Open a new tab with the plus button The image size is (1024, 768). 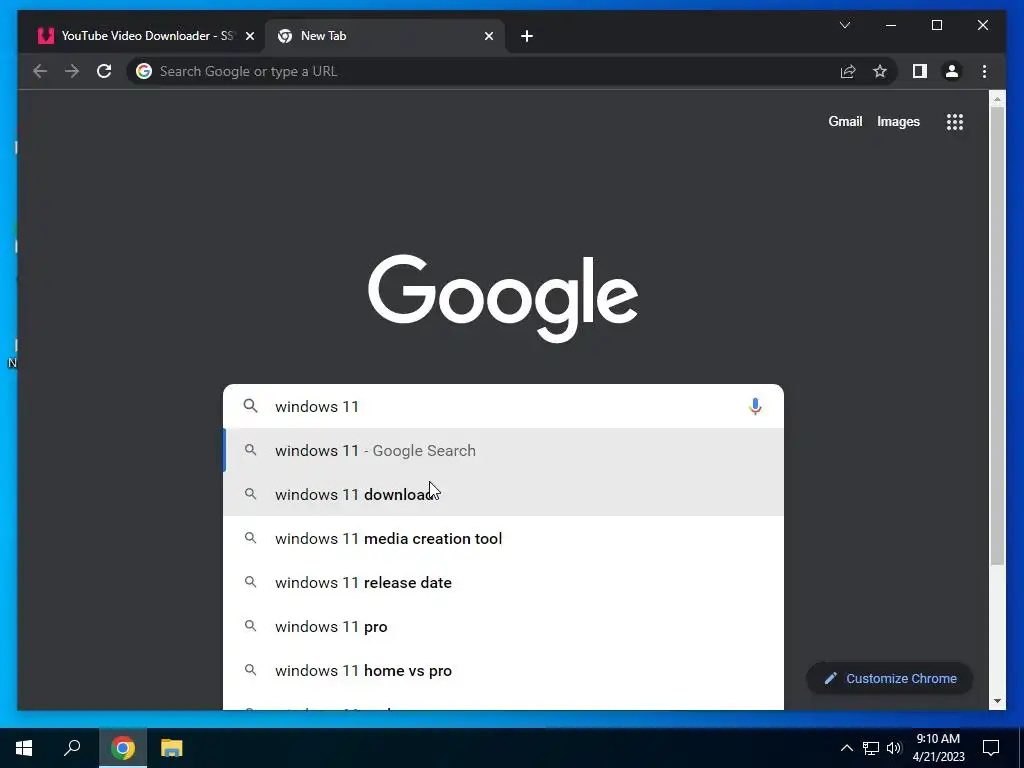pos(527,36)
